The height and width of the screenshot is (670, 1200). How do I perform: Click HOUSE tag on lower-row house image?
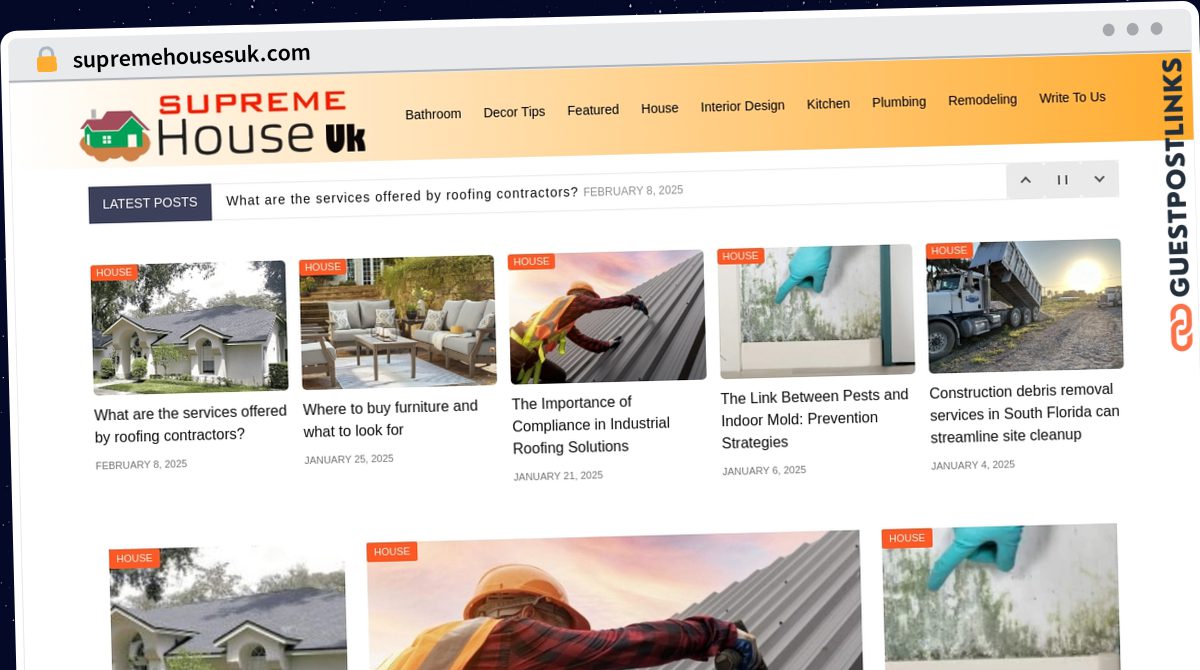(134, 559)
